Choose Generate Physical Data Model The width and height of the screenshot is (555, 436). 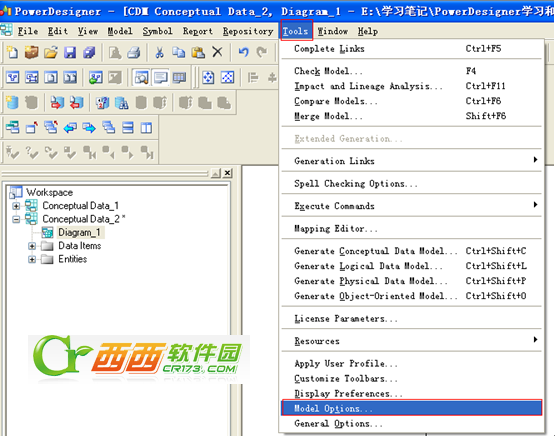pos(411,281)
